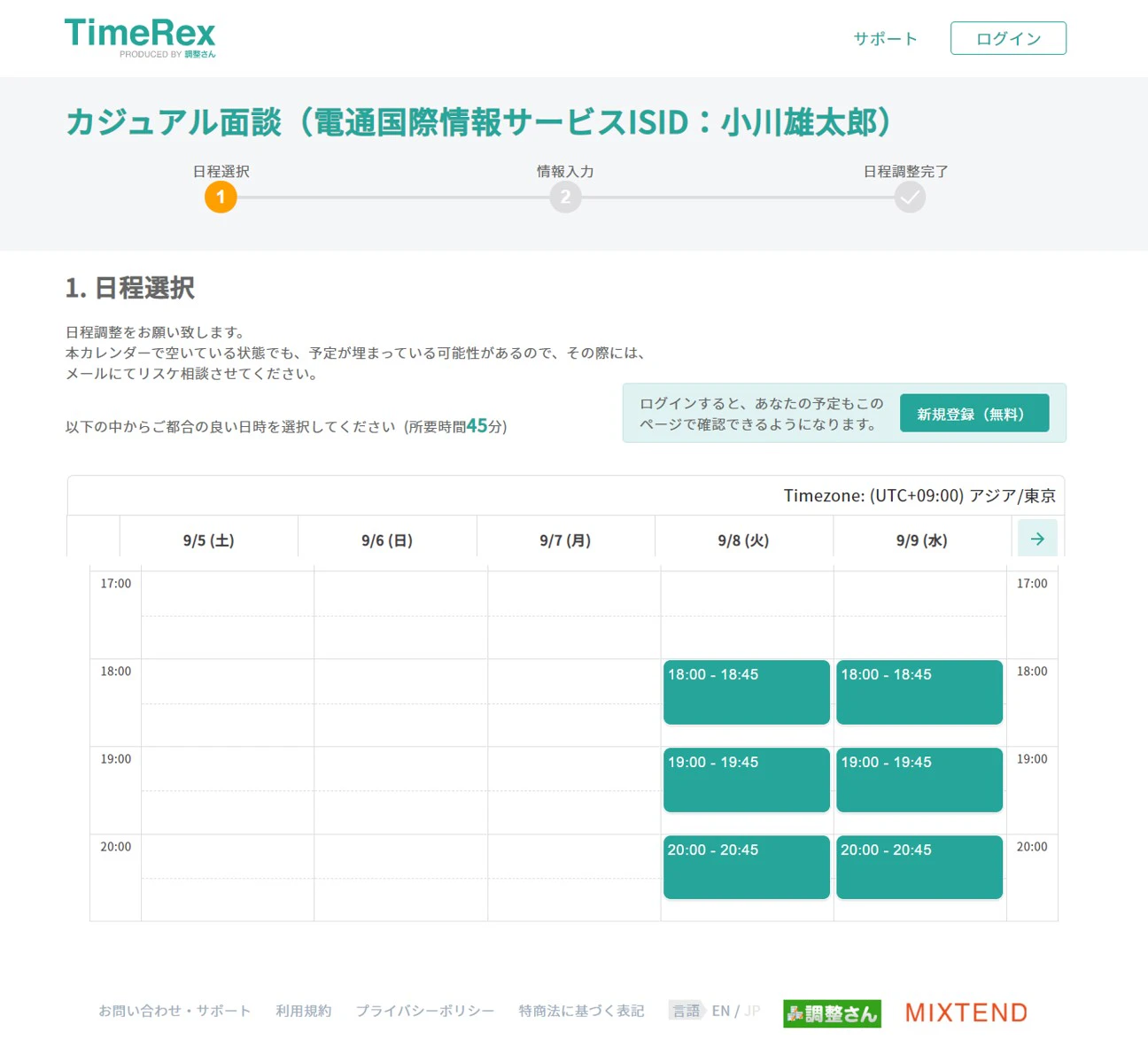This screenshot has height=1040, width=1148.
Task: Click the 日程調整完了 step label
Action: pyautogui.click(x=906, y=171)
